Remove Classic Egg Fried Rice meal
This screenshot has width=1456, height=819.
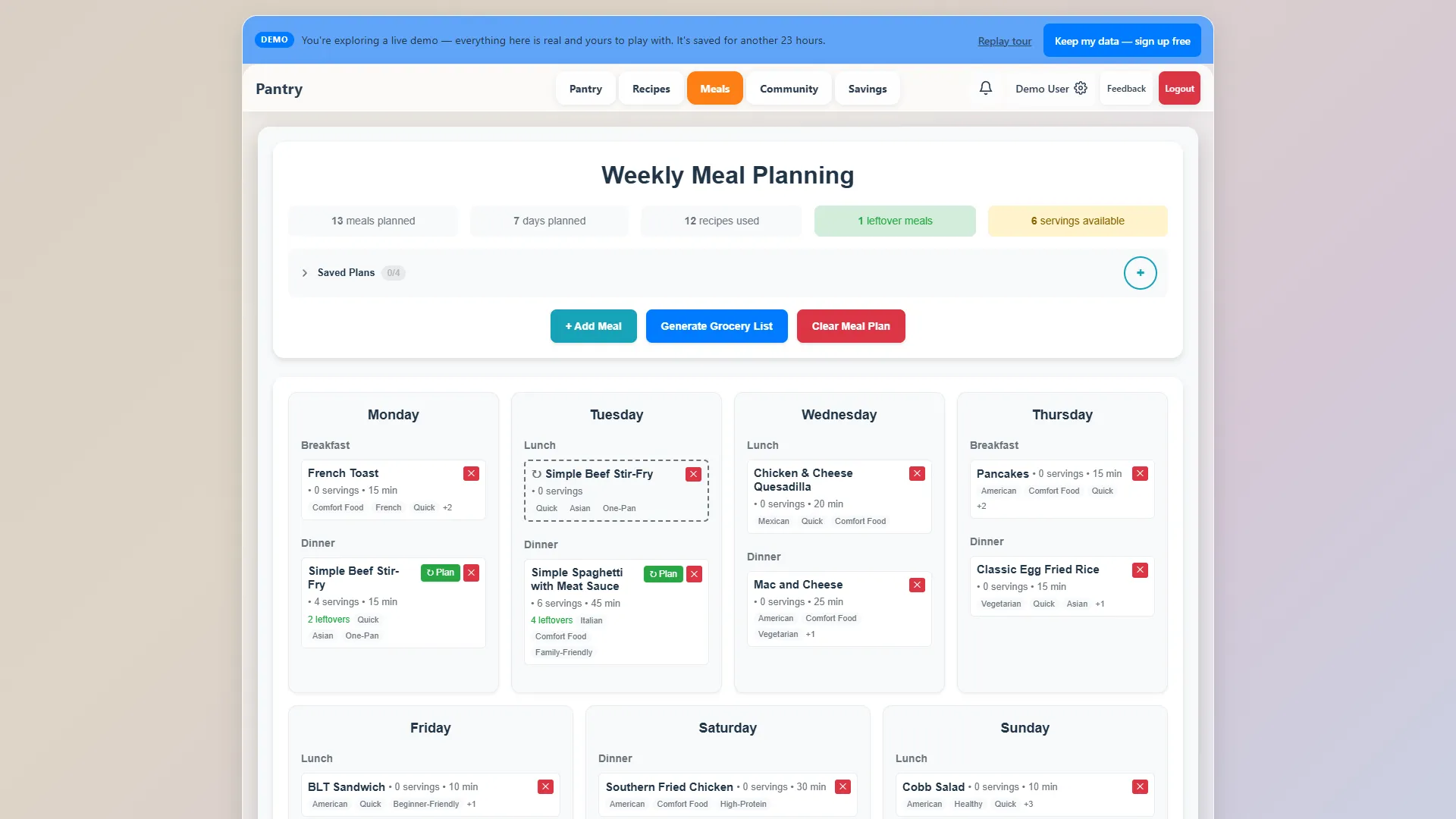tap(1140, 570)
